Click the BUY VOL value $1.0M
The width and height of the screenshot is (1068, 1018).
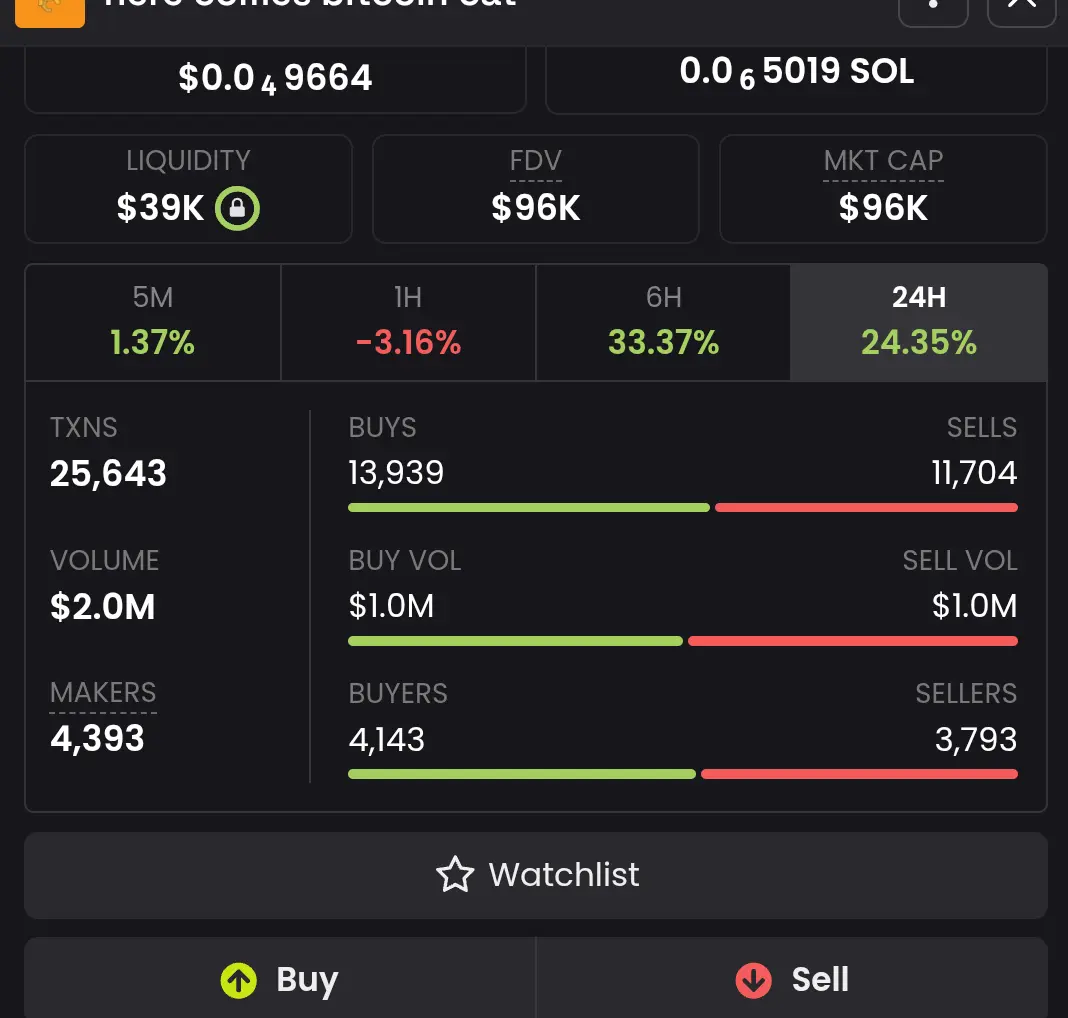(x=391, y=606)
